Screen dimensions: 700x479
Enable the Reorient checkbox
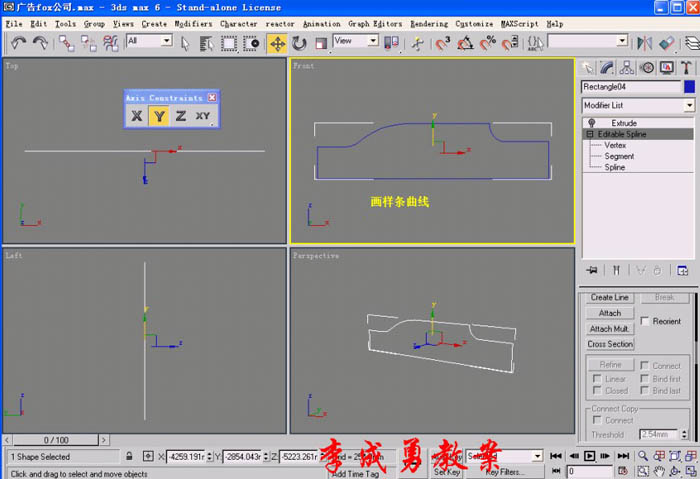645,321
